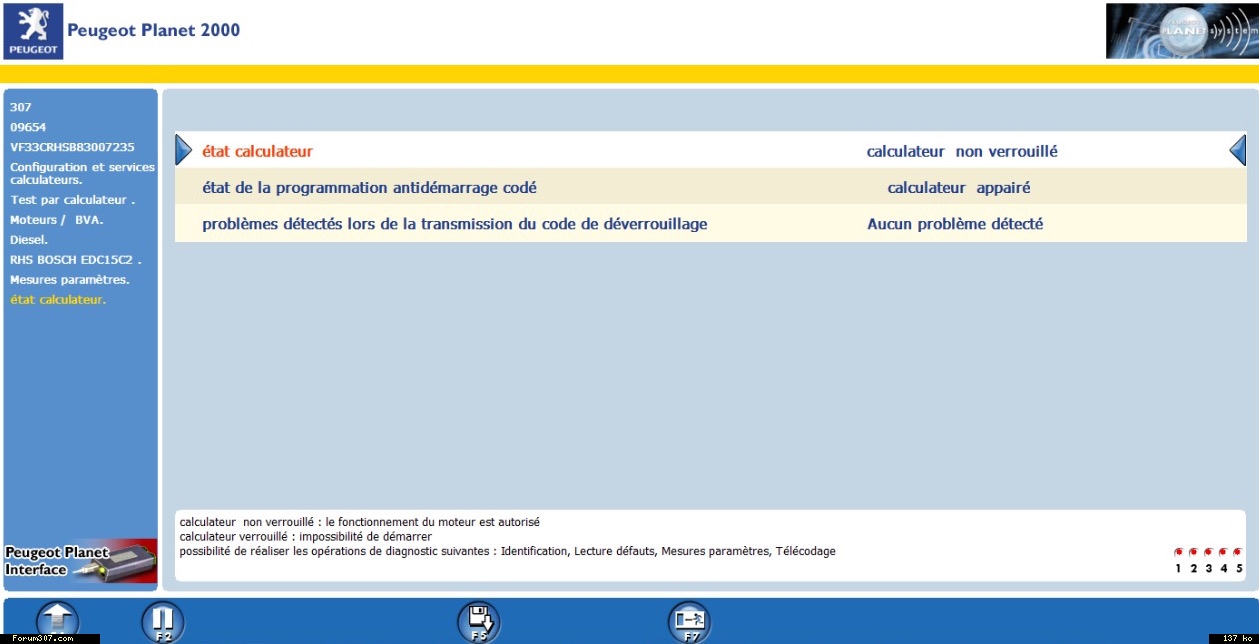The image size is (1259, 644).
Task: Click the value calculateur appairé
Action: 959,187
